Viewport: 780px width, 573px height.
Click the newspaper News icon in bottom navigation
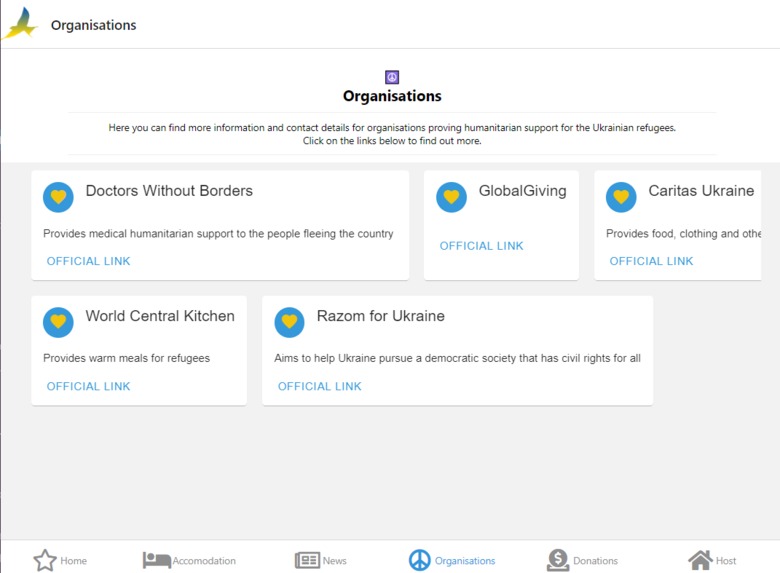pos(307,560)
